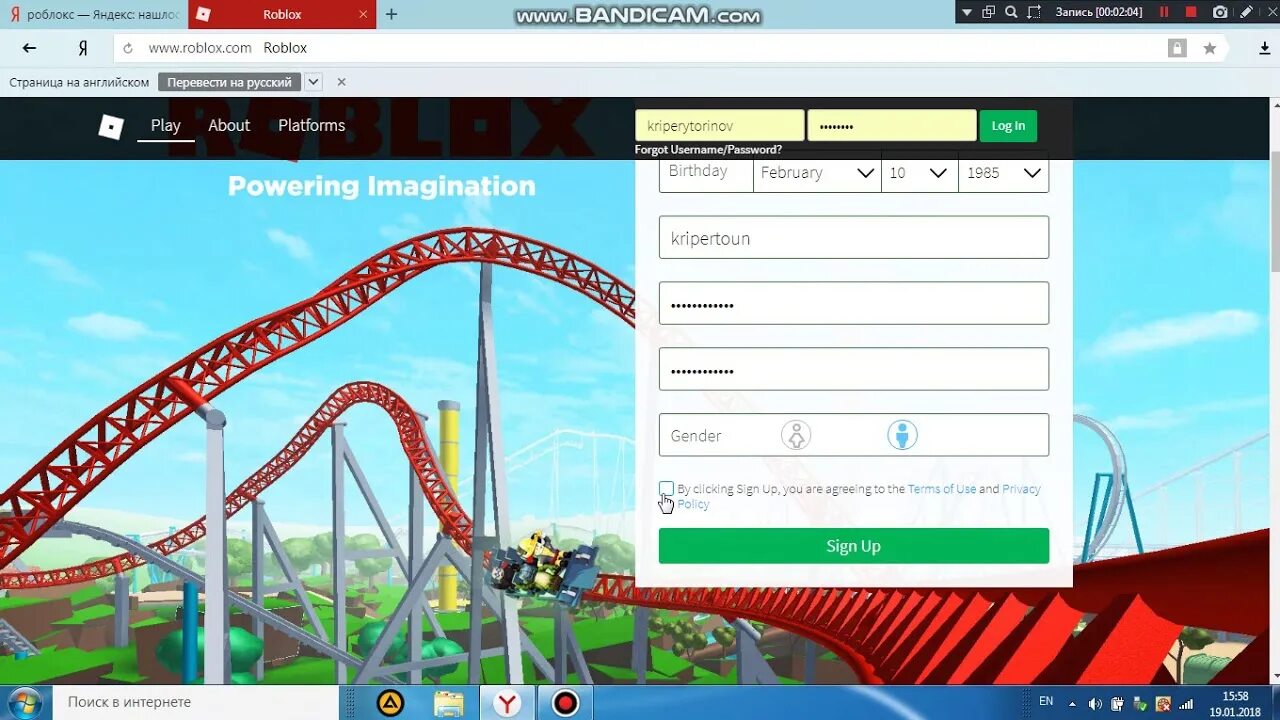1280x720 pixels.
Task: Click the Roblox logo icon in navbar
Action: pos(111,126)
